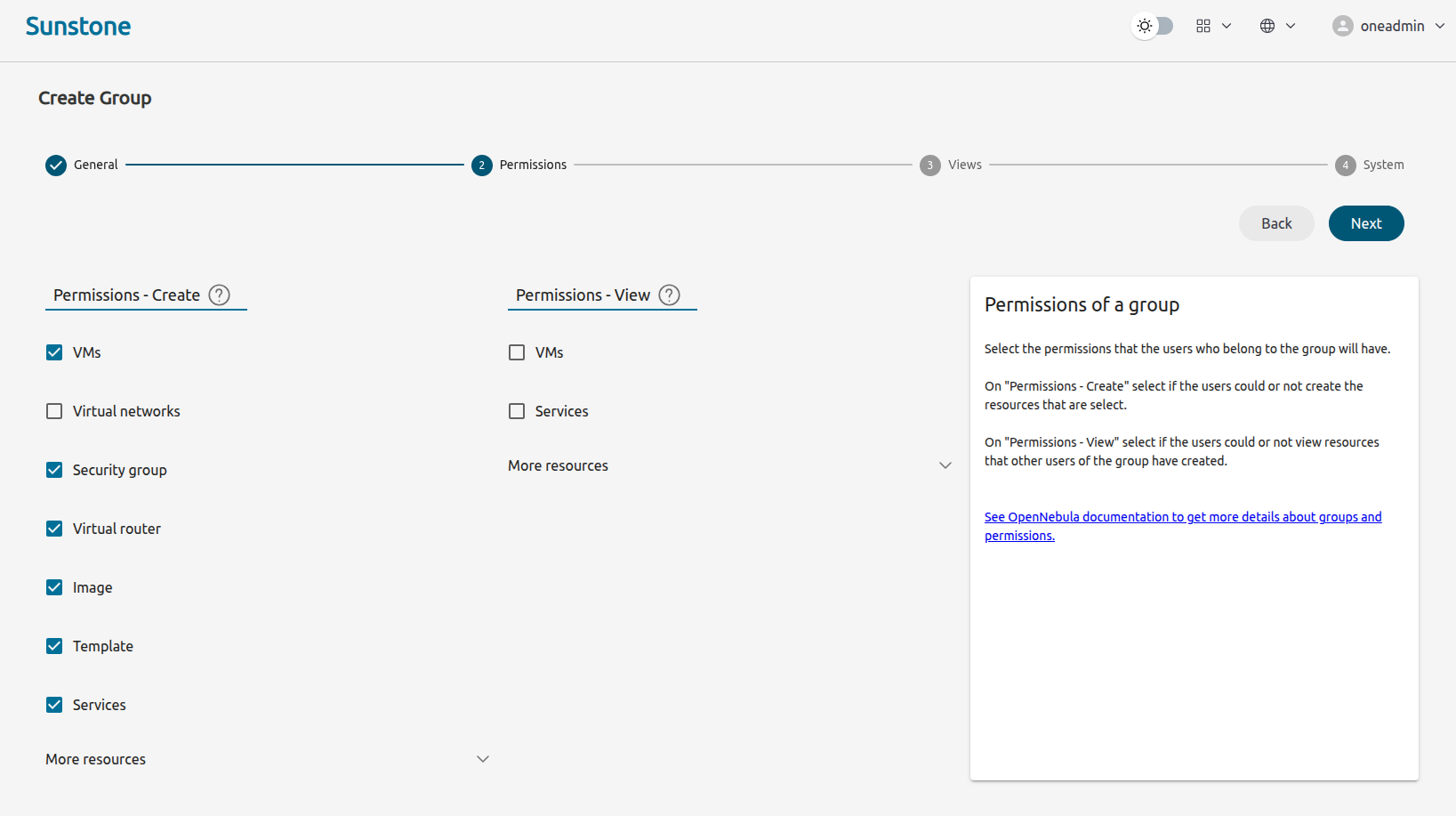Image resolution: width=1456 pixels, height=816 pixels.
Task: Click the sun icon next to the theme switch
Action: coord(1144,26)
